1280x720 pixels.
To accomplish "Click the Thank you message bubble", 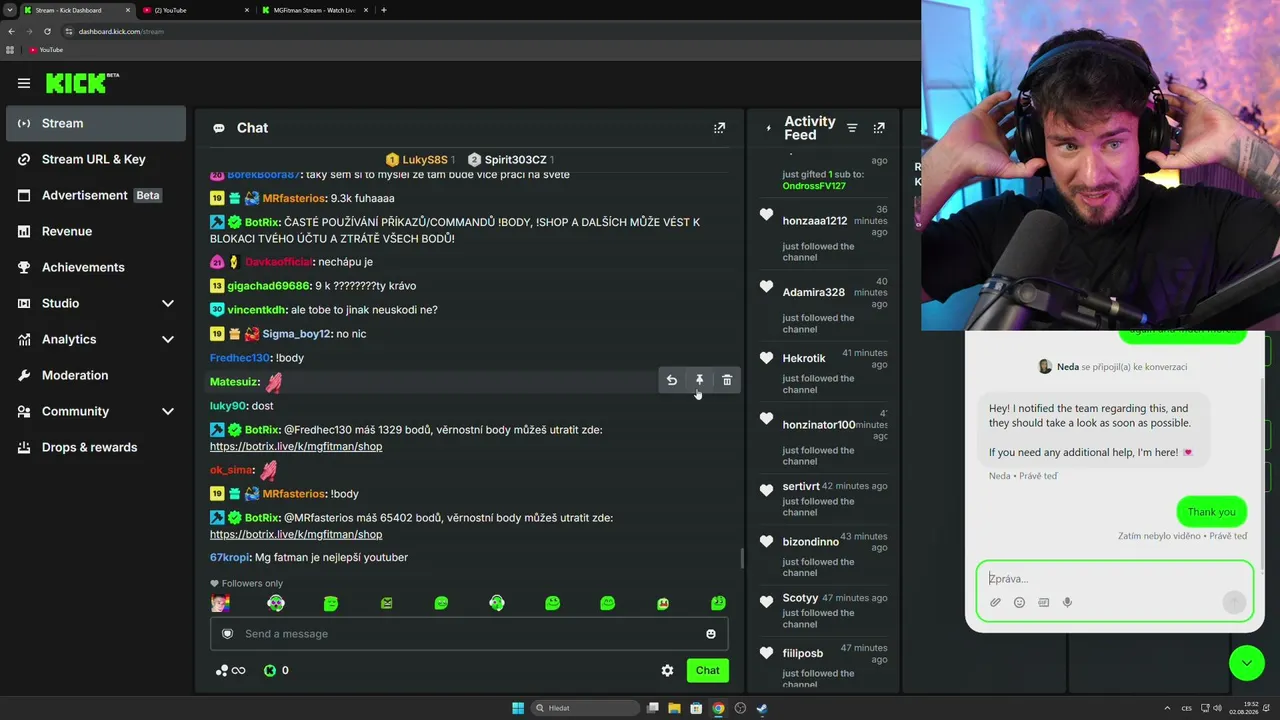I will click(x=1211, y=512).
